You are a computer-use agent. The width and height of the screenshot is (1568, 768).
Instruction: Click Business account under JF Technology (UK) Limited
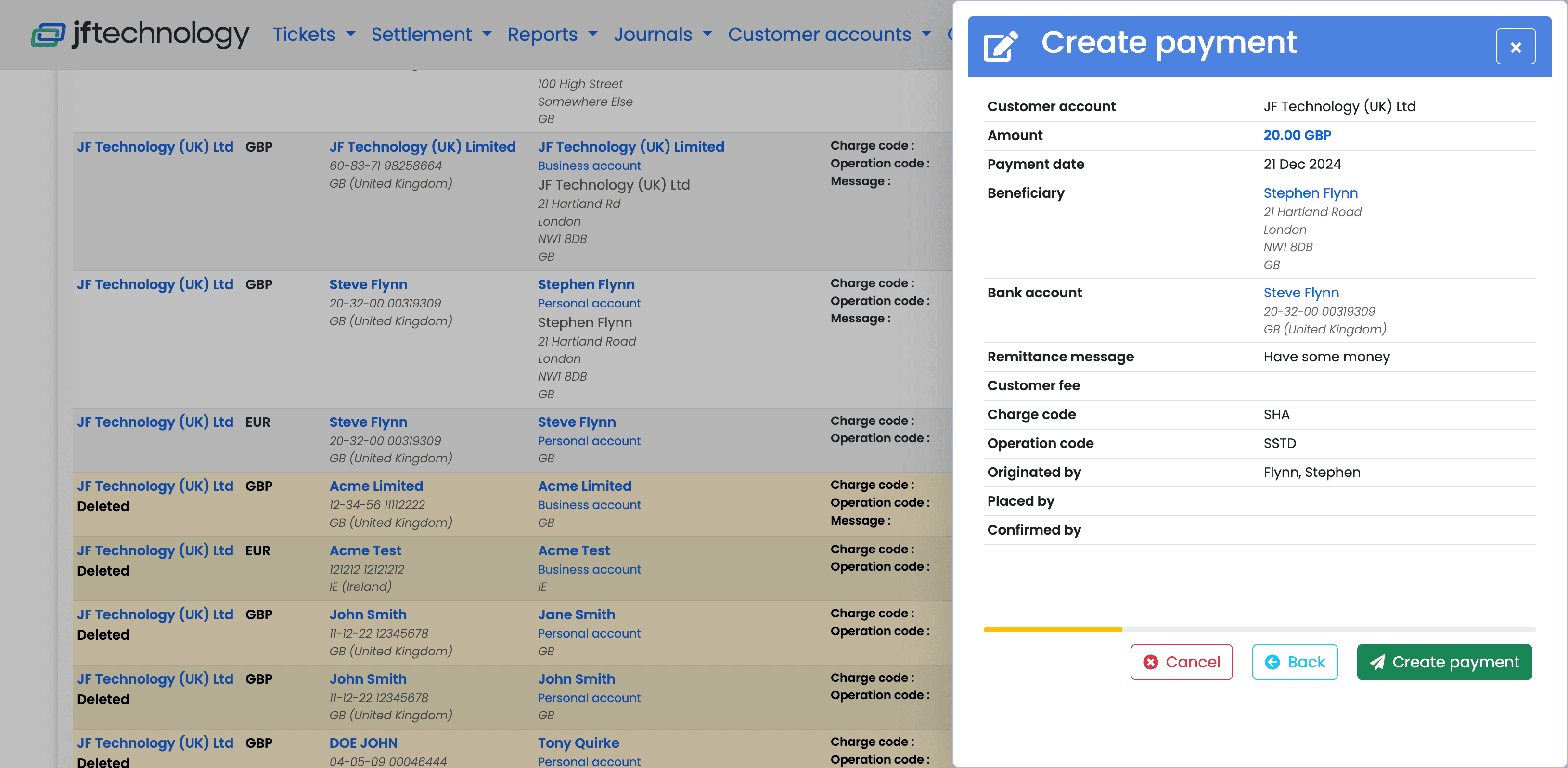point(589,166)
